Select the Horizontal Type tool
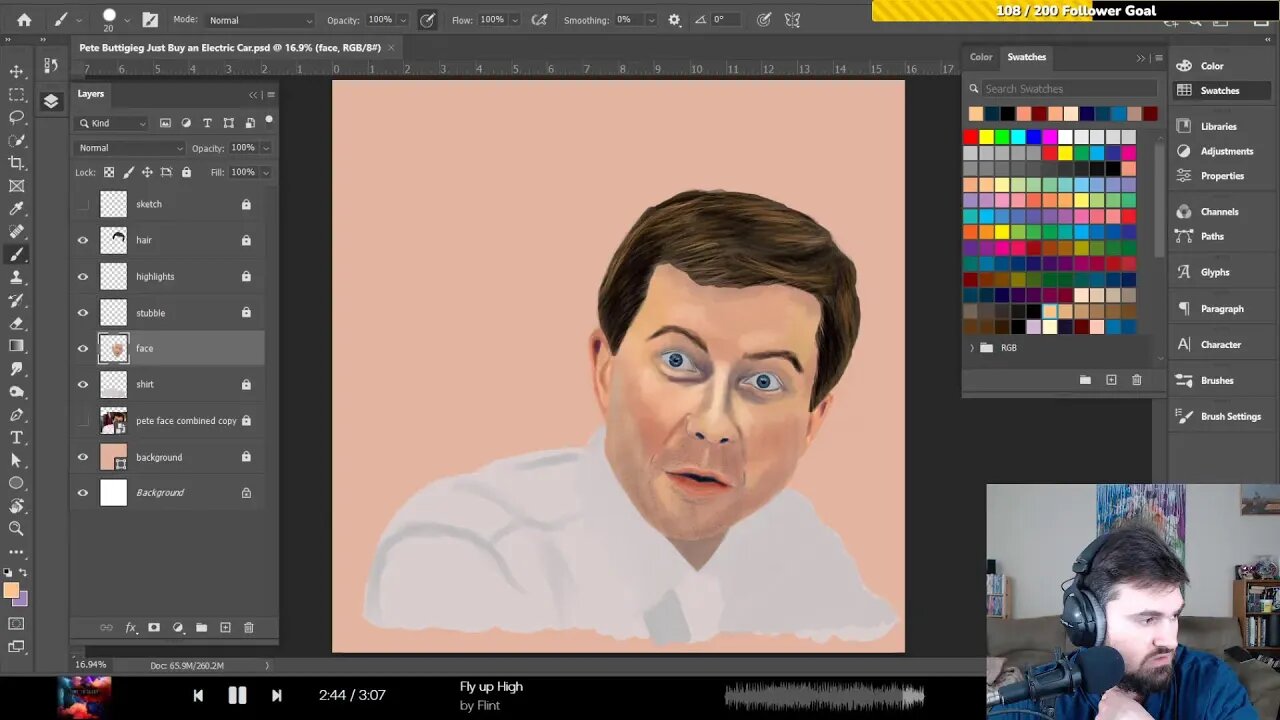This screenshot has width=1280, height=720. 17,438
